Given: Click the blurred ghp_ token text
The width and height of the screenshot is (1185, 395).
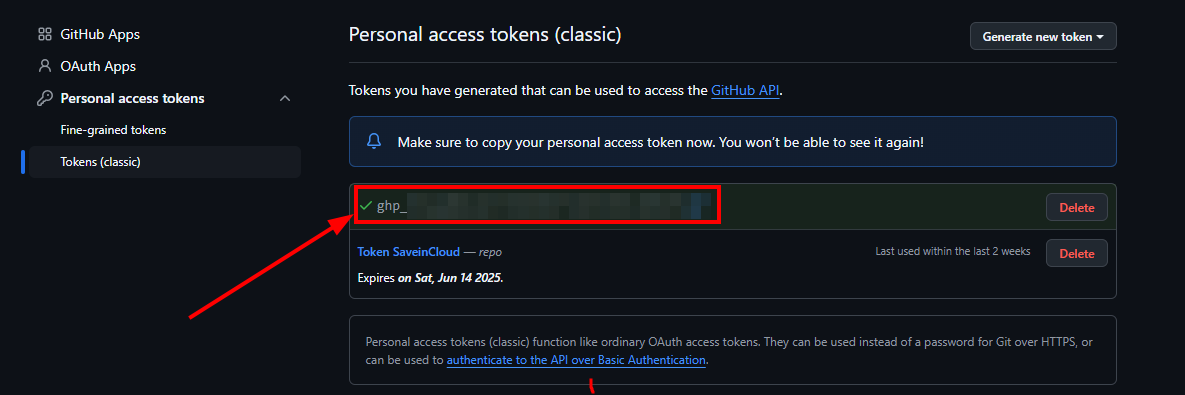Looking at the screenshot, I should 544,206.
